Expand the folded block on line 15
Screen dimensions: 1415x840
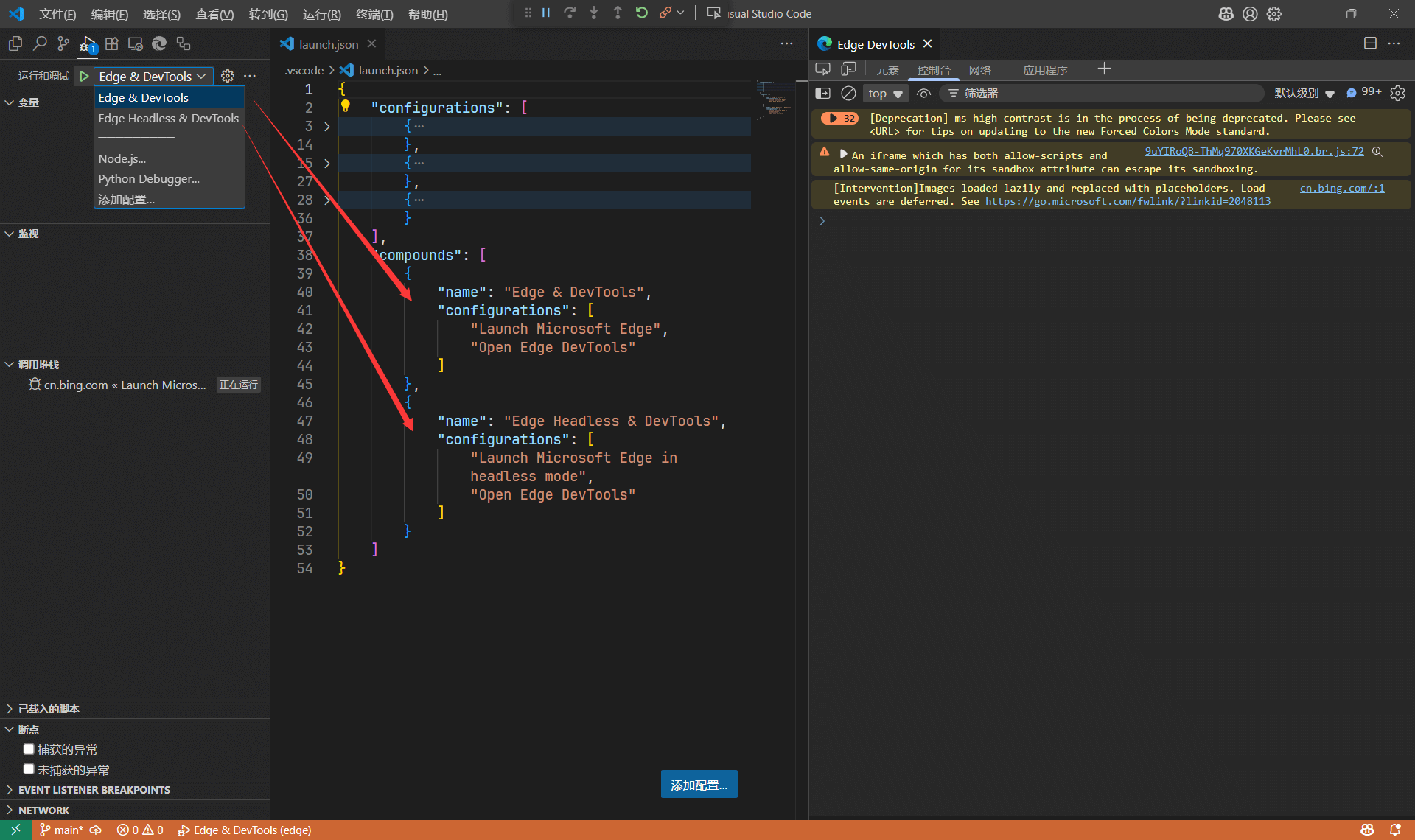coord(327,163)
